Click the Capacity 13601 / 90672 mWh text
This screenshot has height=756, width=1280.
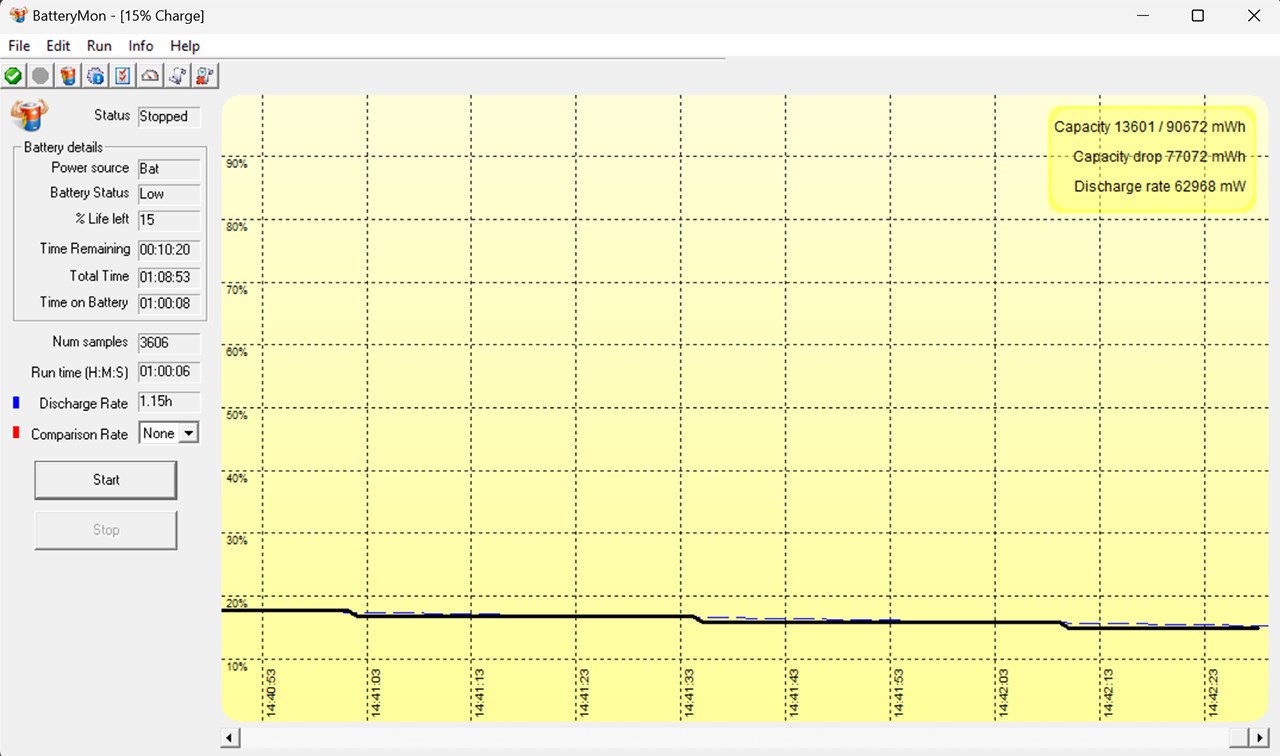coord(1150,127)
